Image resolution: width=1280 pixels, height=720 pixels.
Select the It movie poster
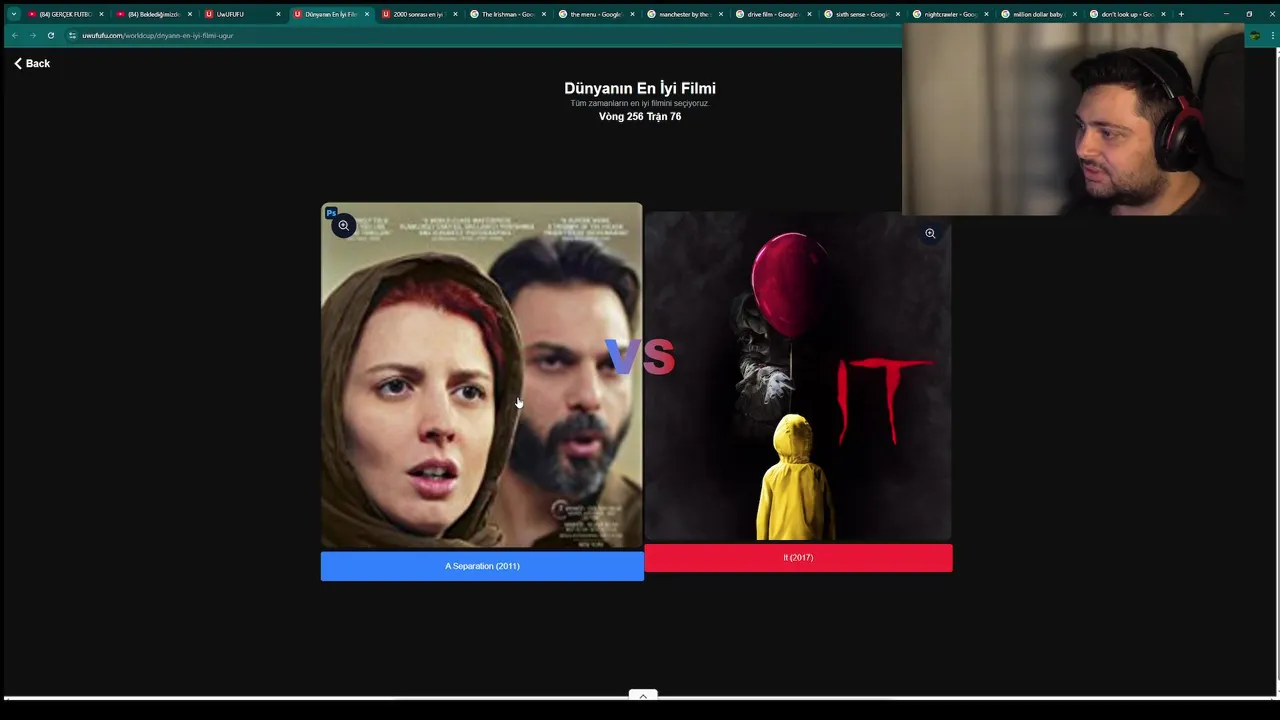[x=798, y=376]
